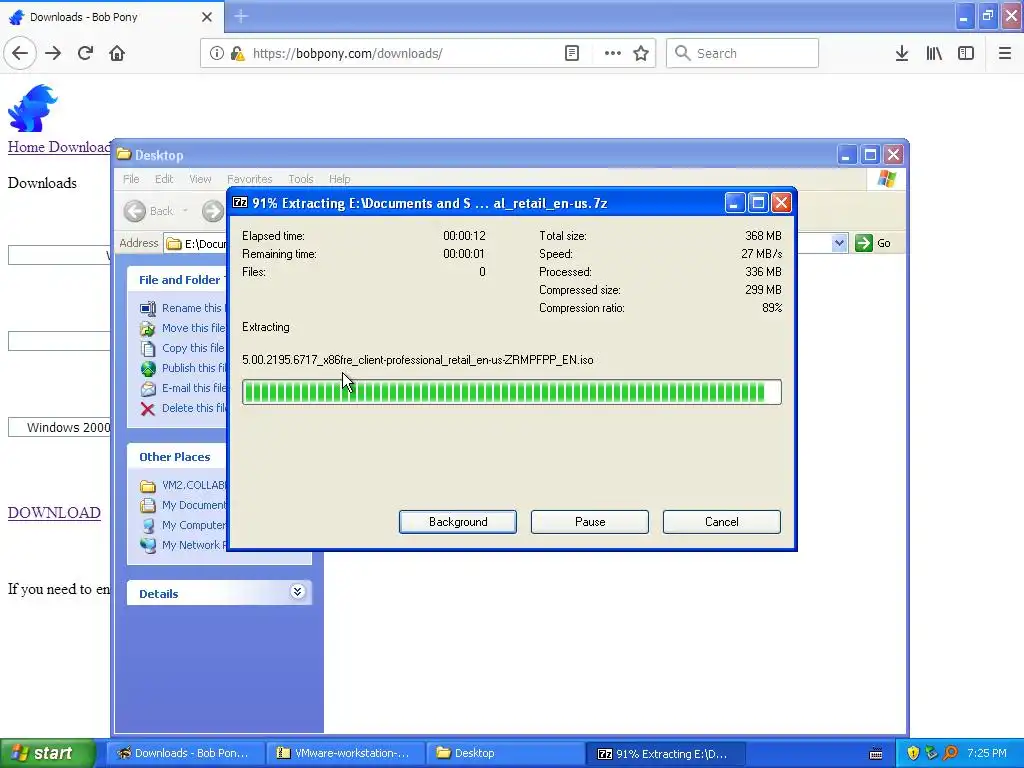Show Firefox sidebars
1024x768 pixels.
pos(966,53)
